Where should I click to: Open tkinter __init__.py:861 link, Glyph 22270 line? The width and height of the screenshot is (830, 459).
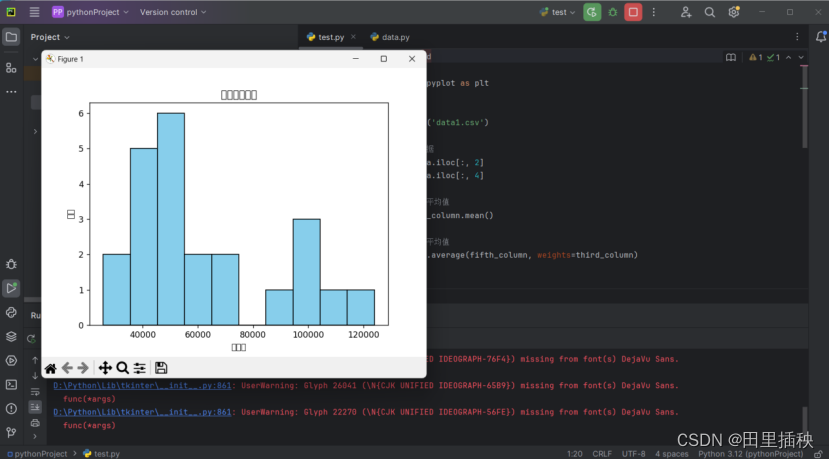tap(142, 412)
